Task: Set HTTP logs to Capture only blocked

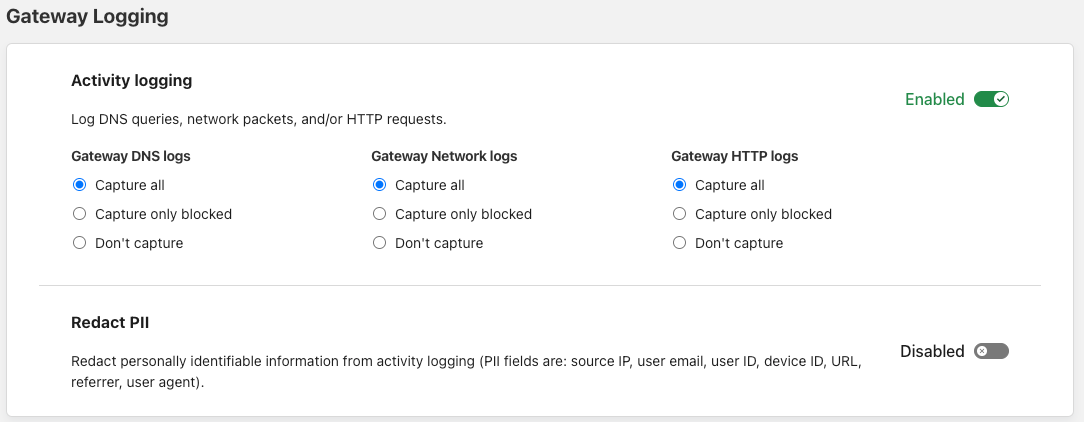Action: (680, 214)
